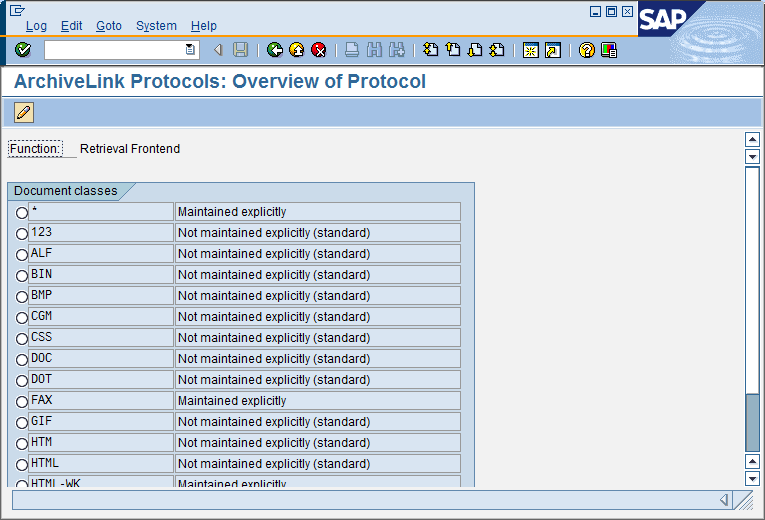Open the Goto menu
This screenshot has height=520, width=765.
point(109,26)
